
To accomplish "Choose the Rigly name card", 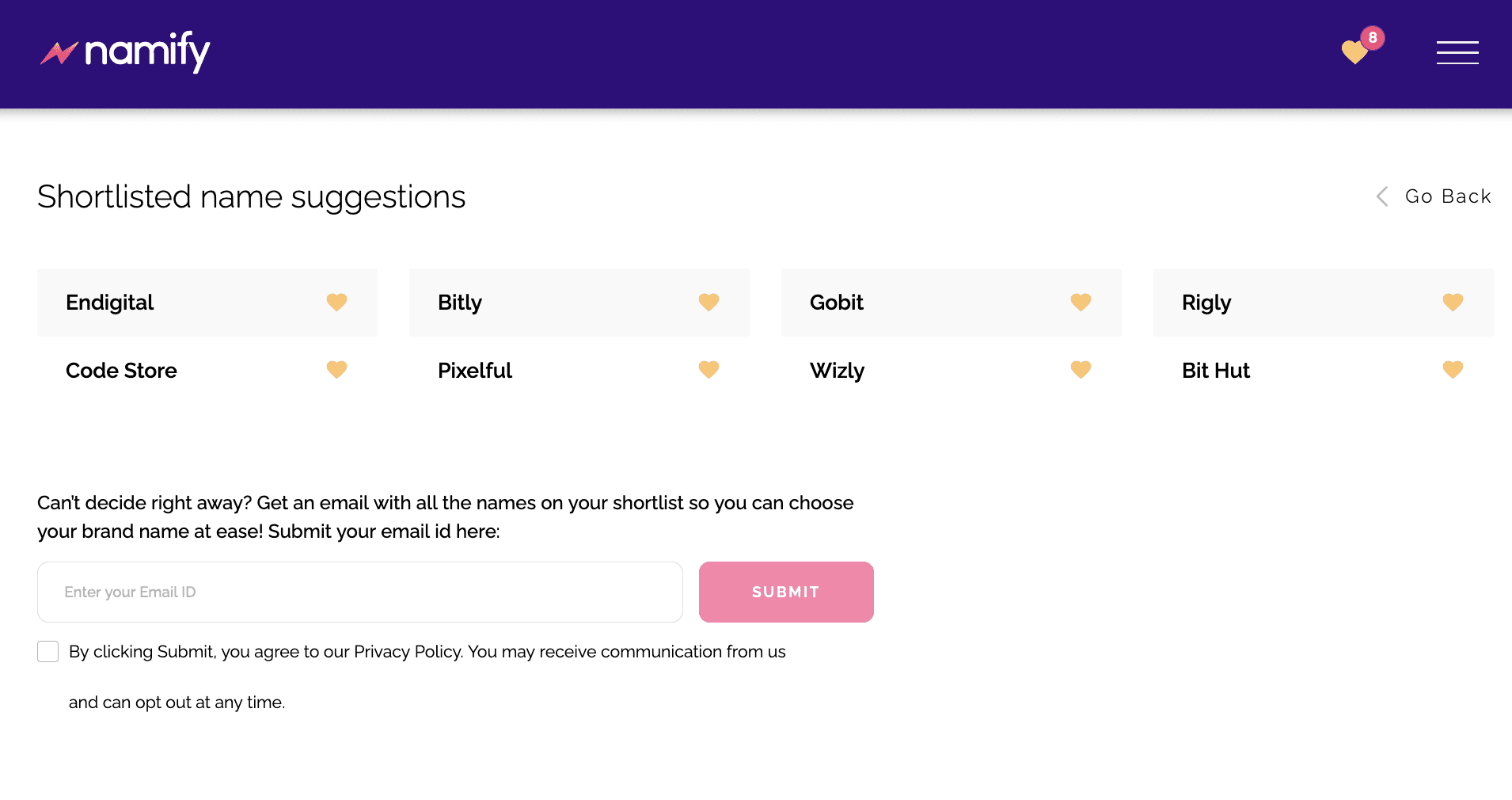I will tap(1324, 303).
